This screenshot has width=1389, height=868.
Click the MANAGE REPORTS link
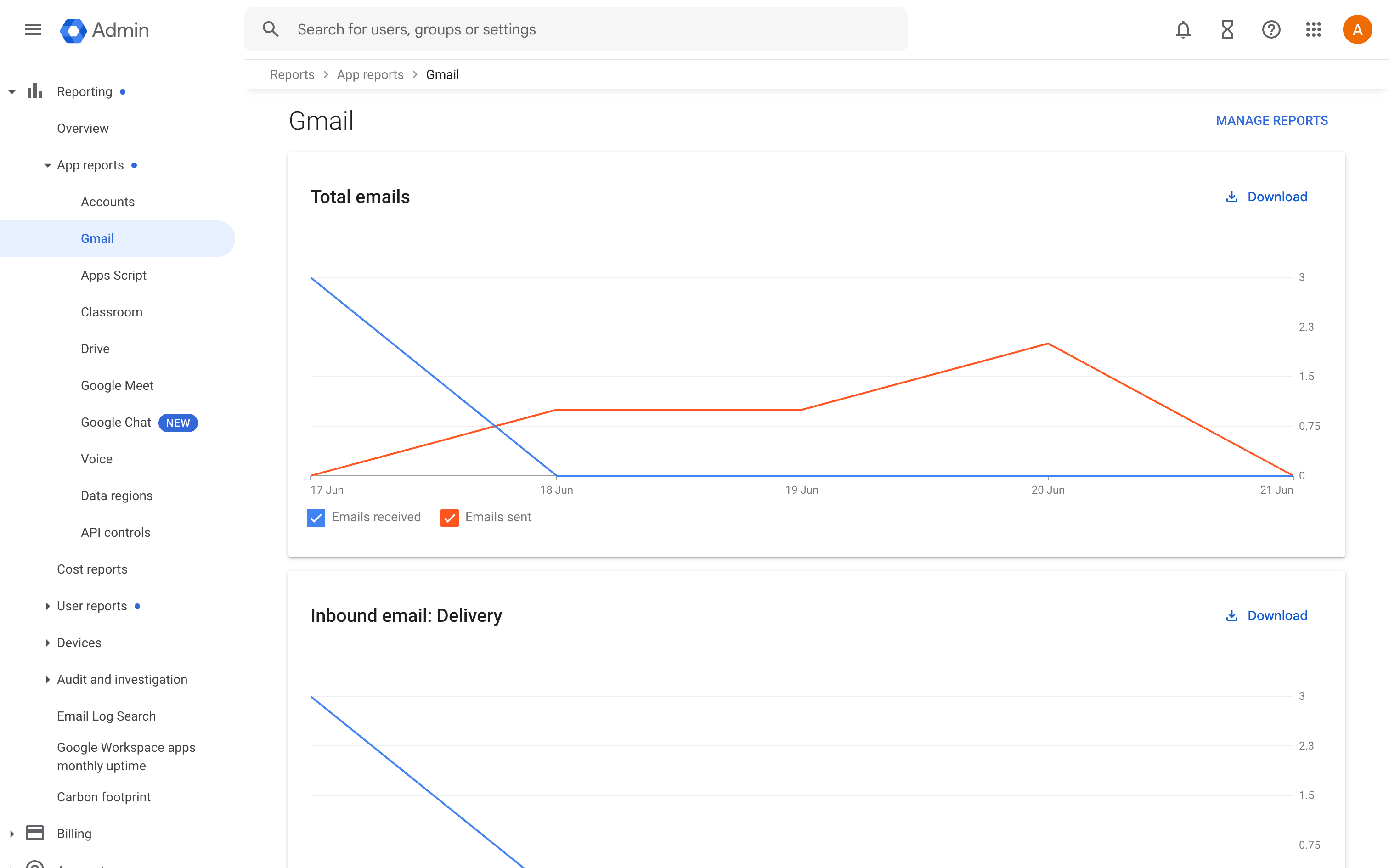point(1271,120)
